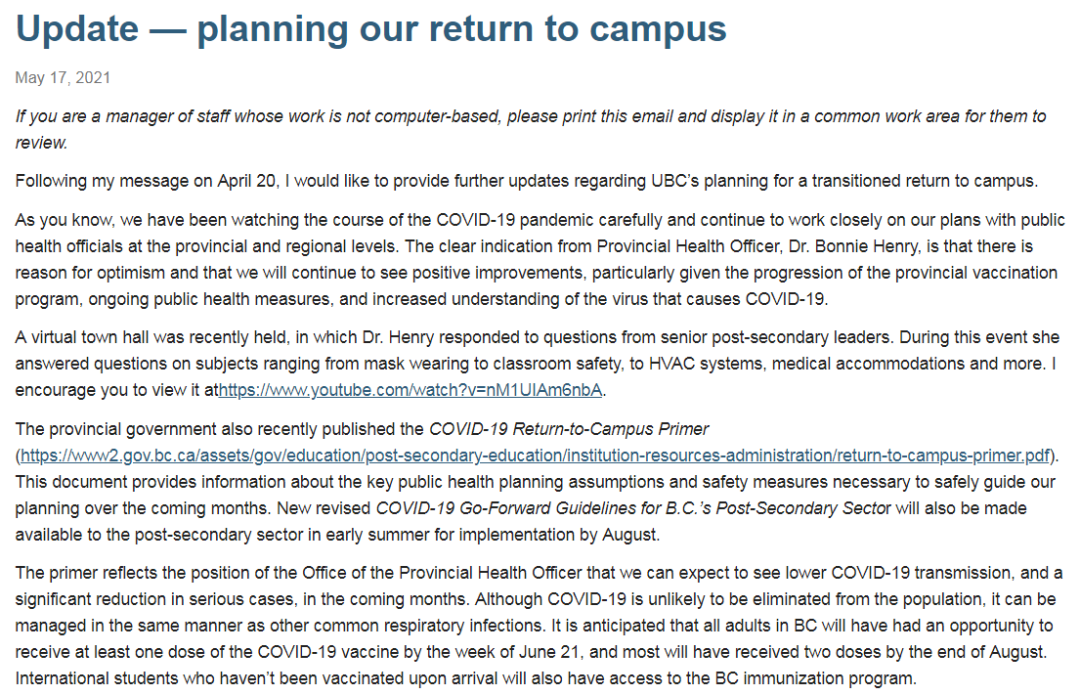
Task: Click the sentence 'I encourage you to view it at'
Action: tap(117, 389)
